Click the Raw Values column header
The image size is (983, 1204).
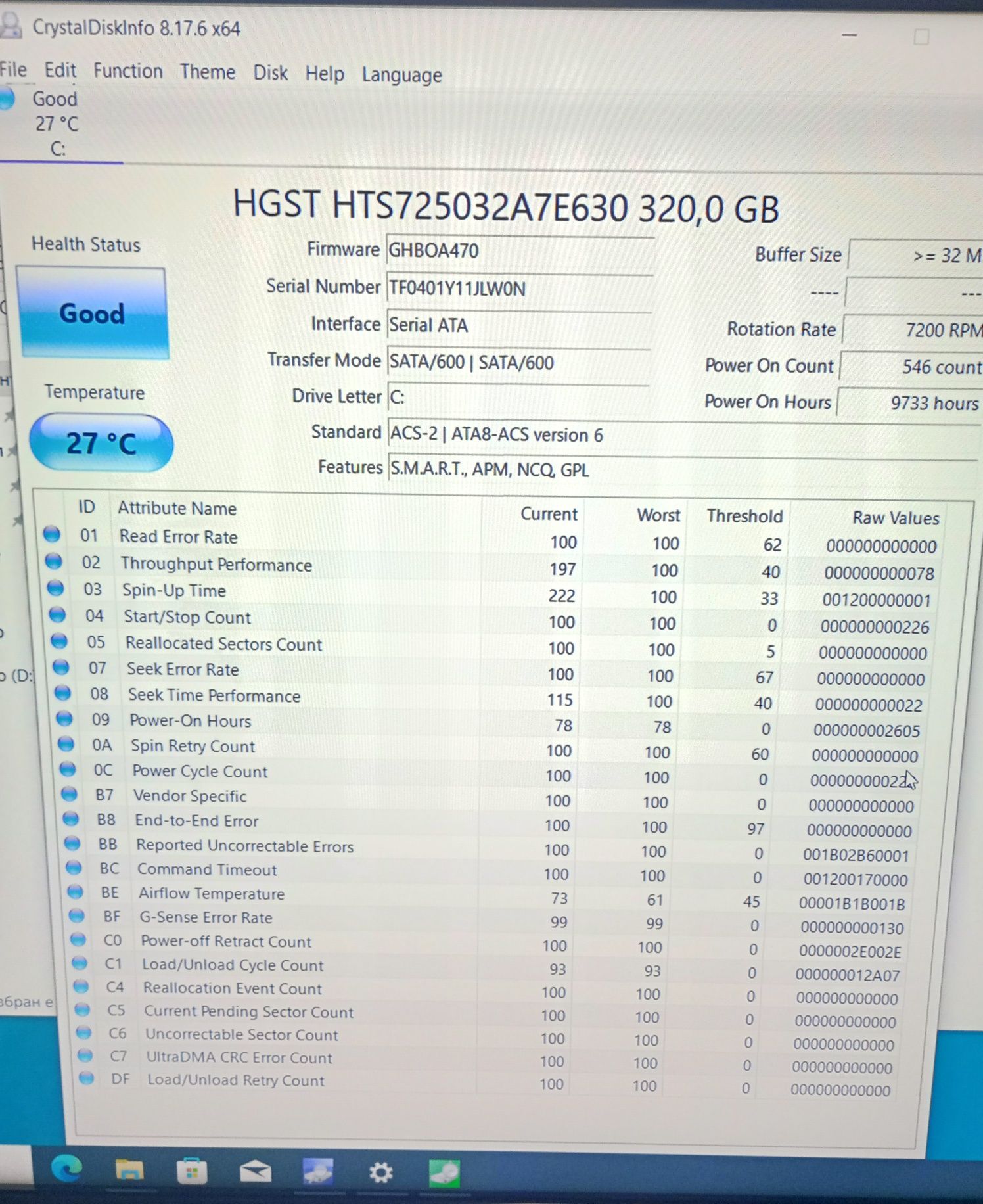(x=896, y=518)
